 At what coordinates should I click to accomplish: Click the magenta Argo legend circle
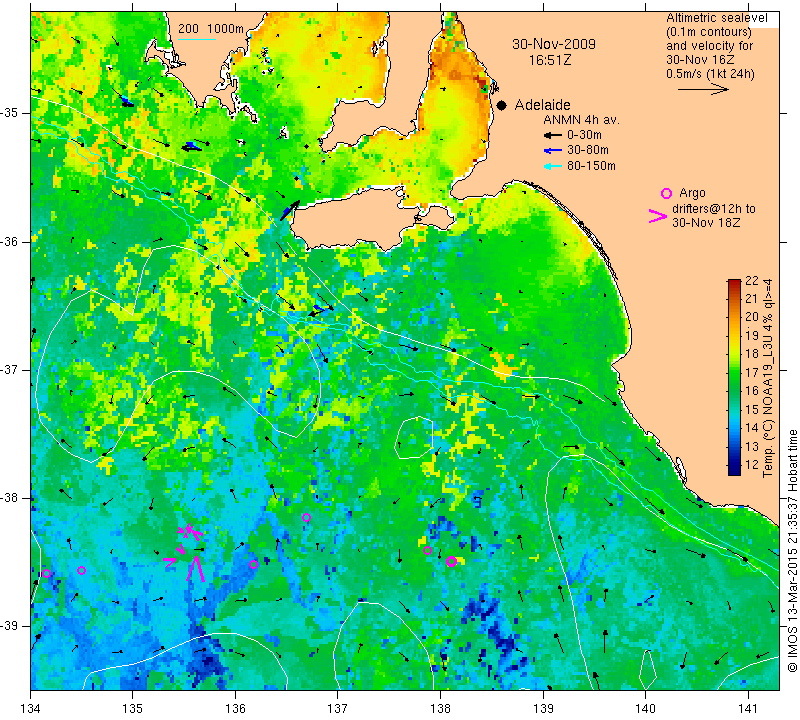pos(666,193)
